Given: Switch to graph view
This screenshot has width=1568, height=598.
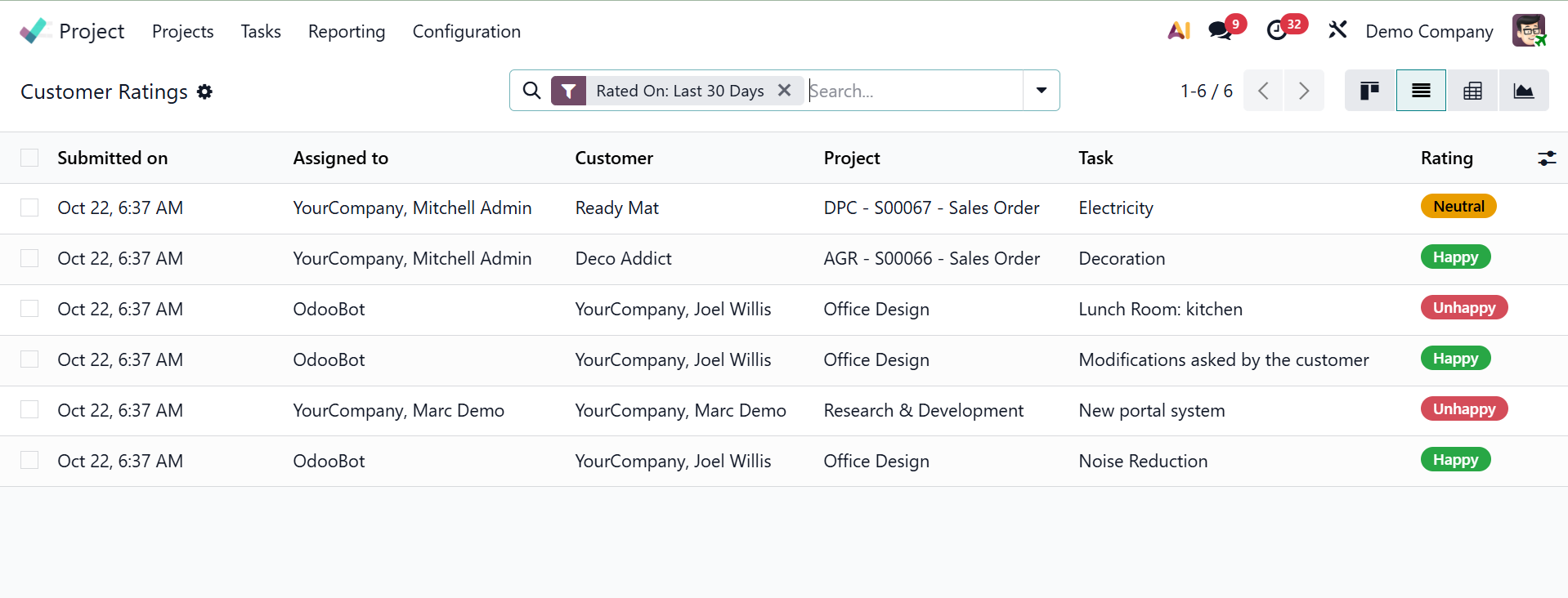Looking at the screenshot, I should (x=1523, y=91).
